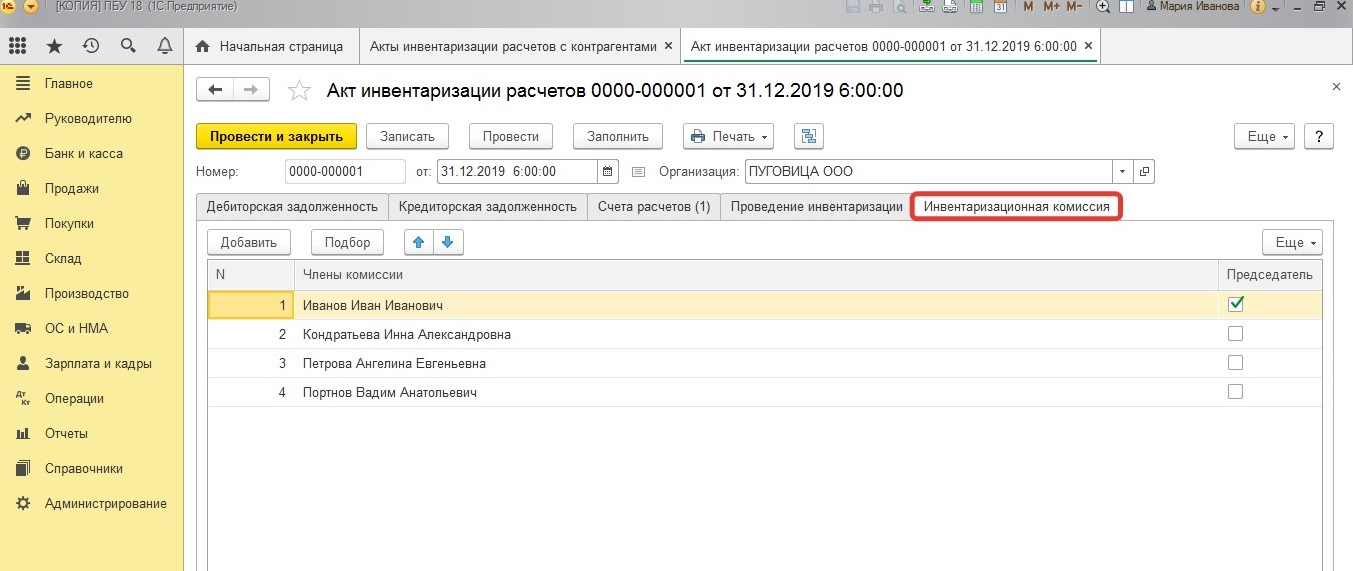Click the notifications bell icon
This screenshot has height=571, width=1353.
165,46
